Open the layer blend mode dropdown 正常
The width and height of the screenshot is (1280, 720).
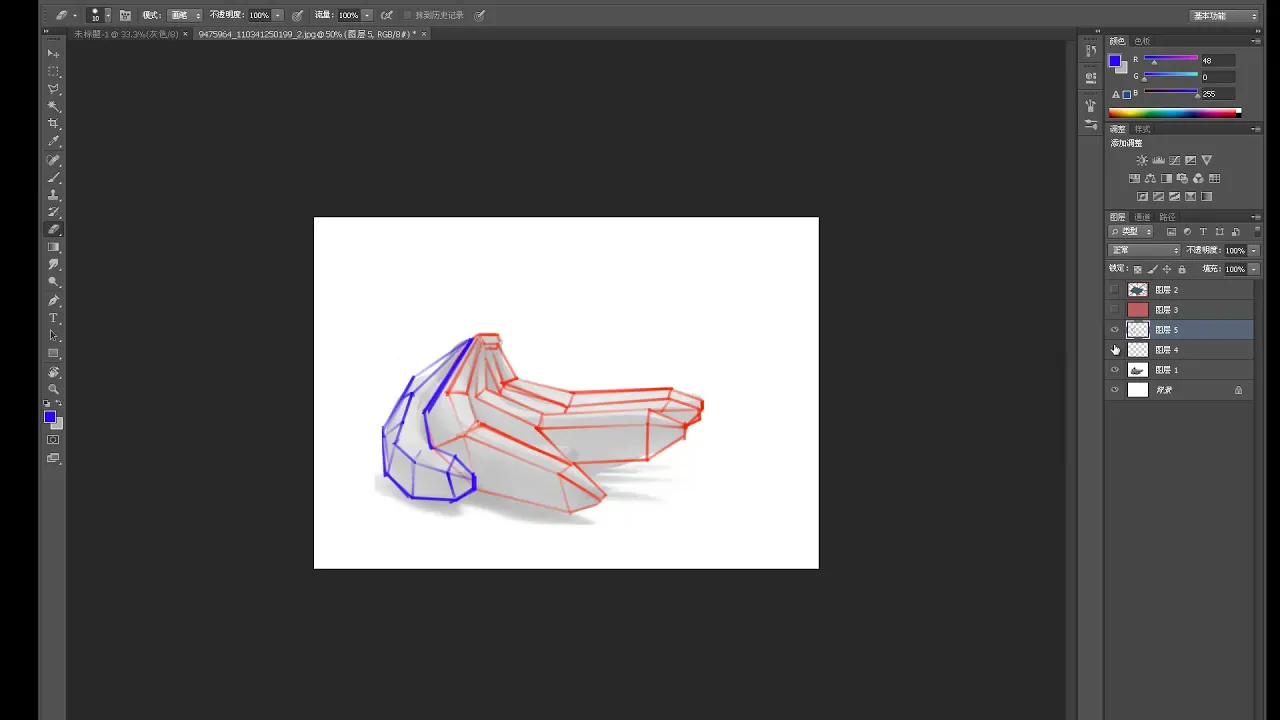pyautogui.click(x=1145, y=250)
